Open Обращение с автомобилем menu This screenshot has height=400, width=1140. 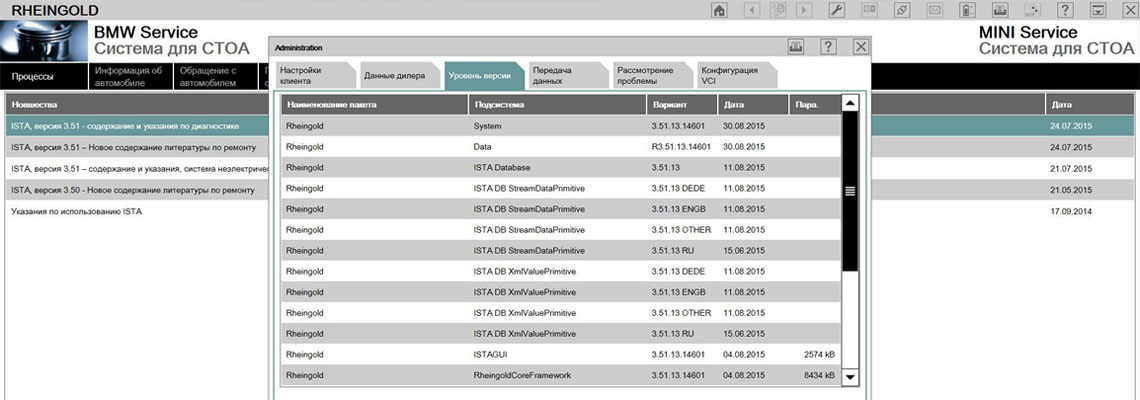(x=215, y=76)
